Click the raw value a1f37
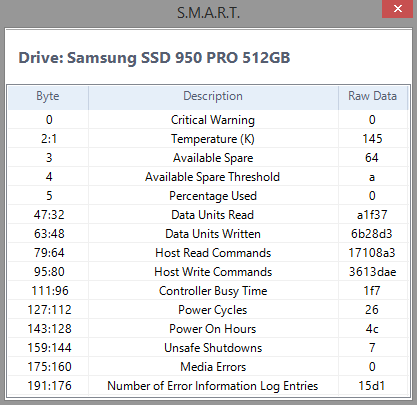Image resolution: width=417 pixels, height=405 pixels. 372,215
